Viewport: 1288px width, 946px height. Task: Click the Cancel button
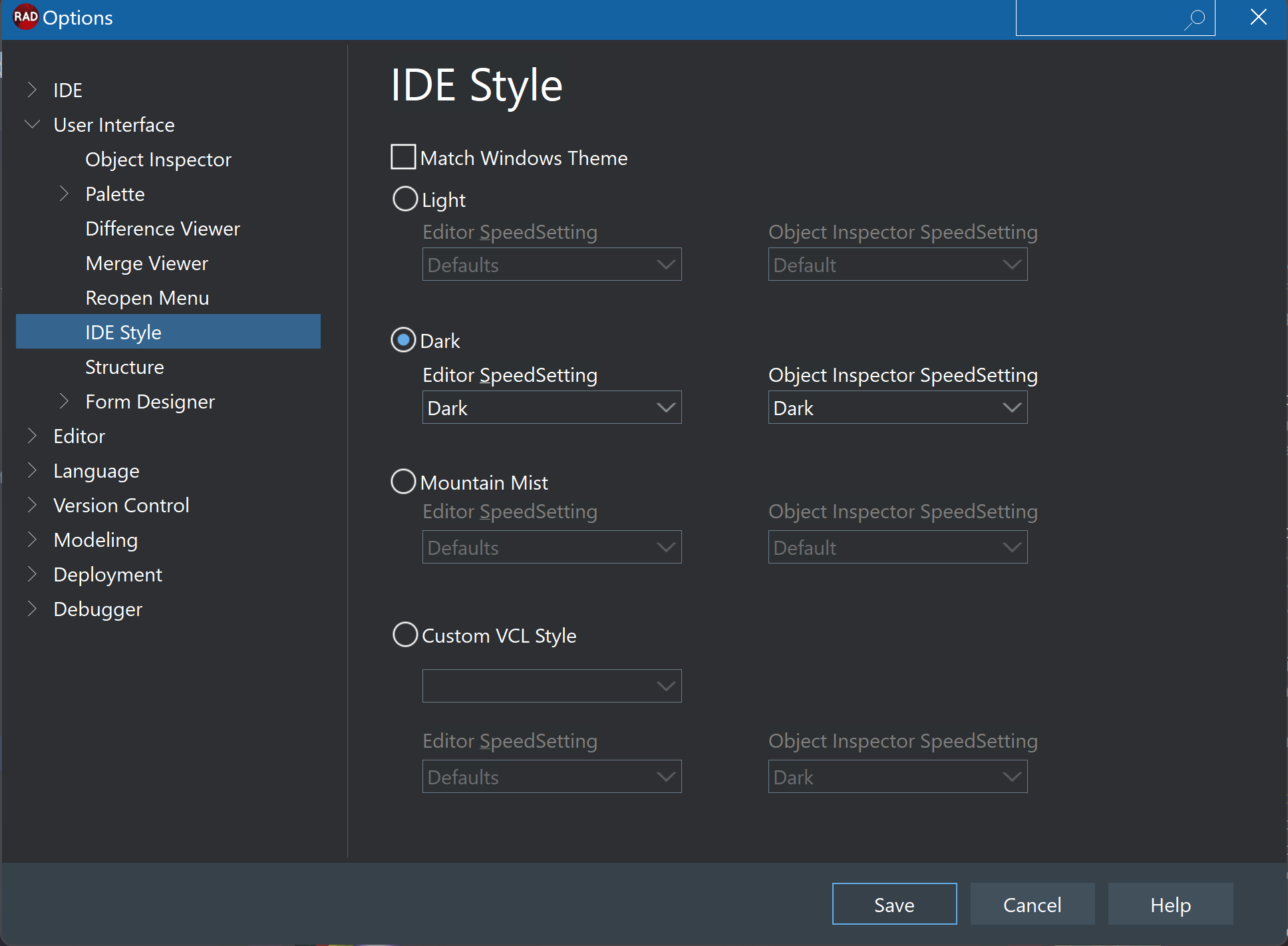[x=1033, y=904]
